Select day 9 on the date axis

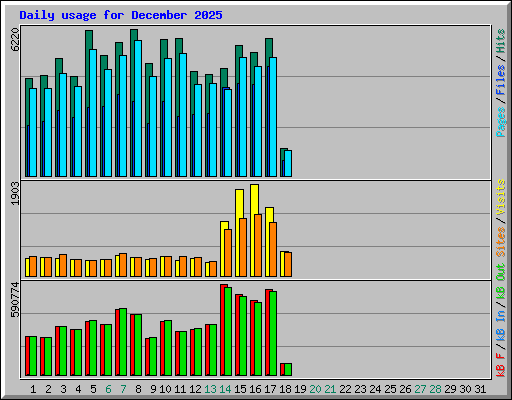coord(153,389)
